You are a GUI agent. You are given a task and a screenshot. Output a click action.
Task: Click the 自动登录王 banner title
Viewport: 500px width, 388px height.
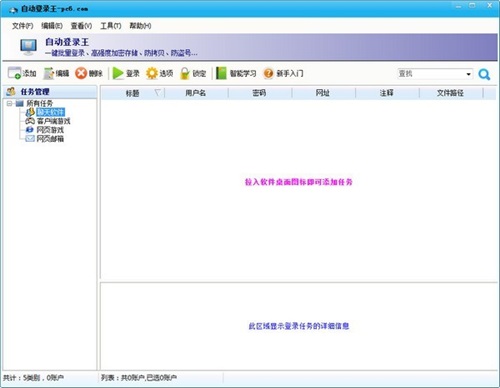pos(67,42)
